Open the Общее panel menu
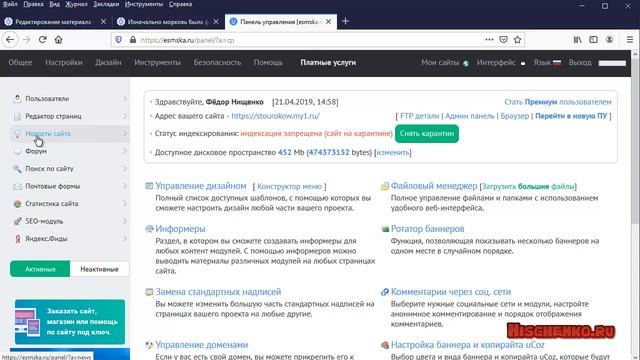The height and width of the screenshot is (360, 640). point(20,62)
